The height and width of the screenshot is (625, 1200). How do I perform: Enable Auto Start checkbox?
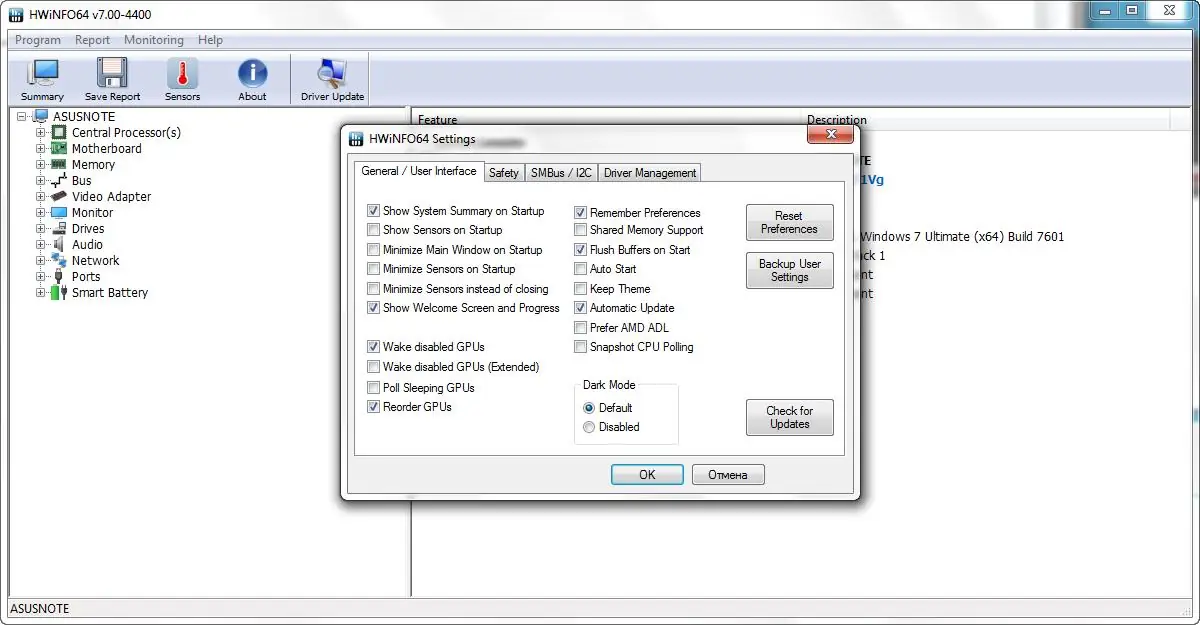(581, 269)
